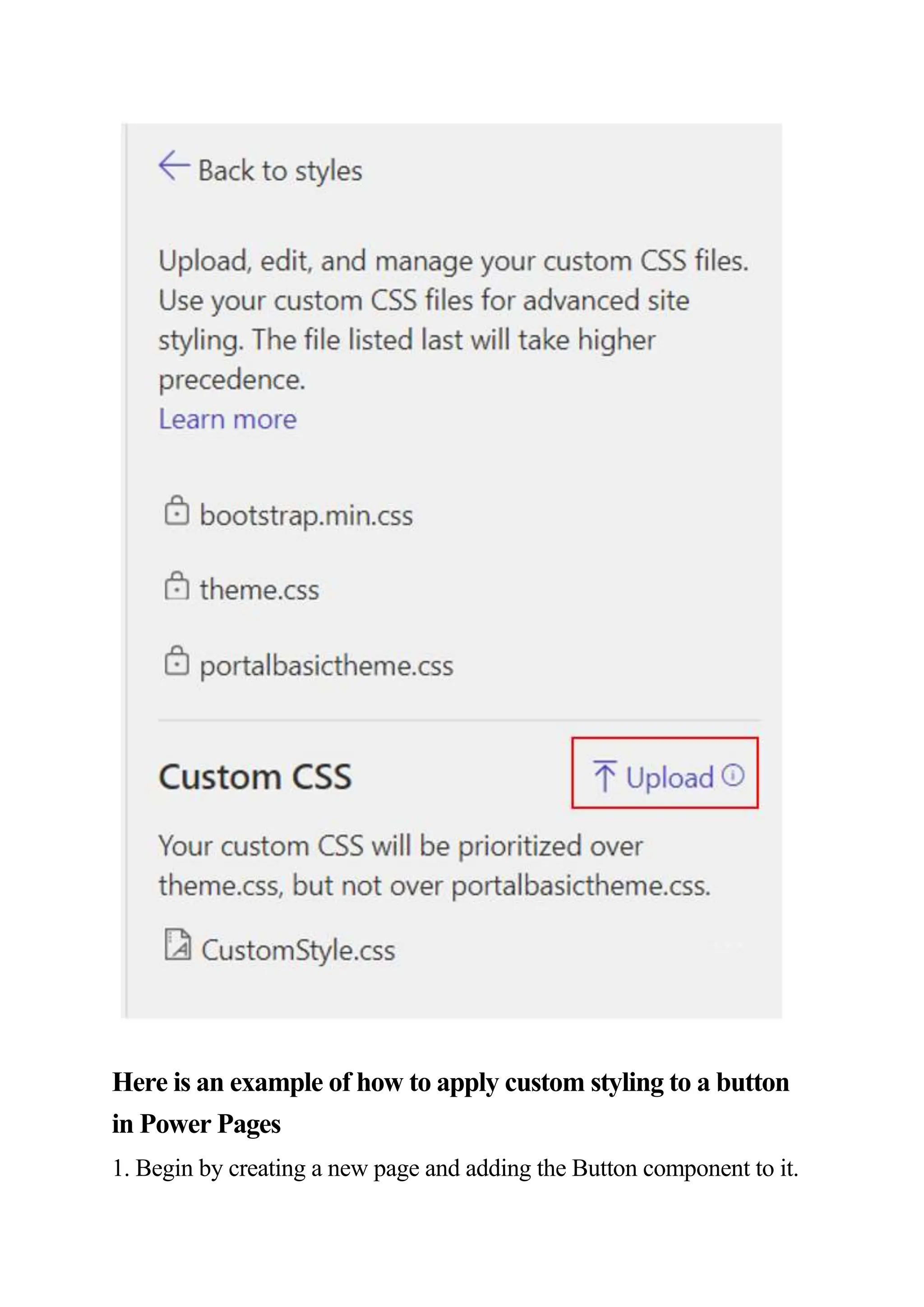Image resolution: width=924 pixels, height=1307 pixels.
Task: Click the custom CSS prioritization note text
Action: (x=434, y=865)
